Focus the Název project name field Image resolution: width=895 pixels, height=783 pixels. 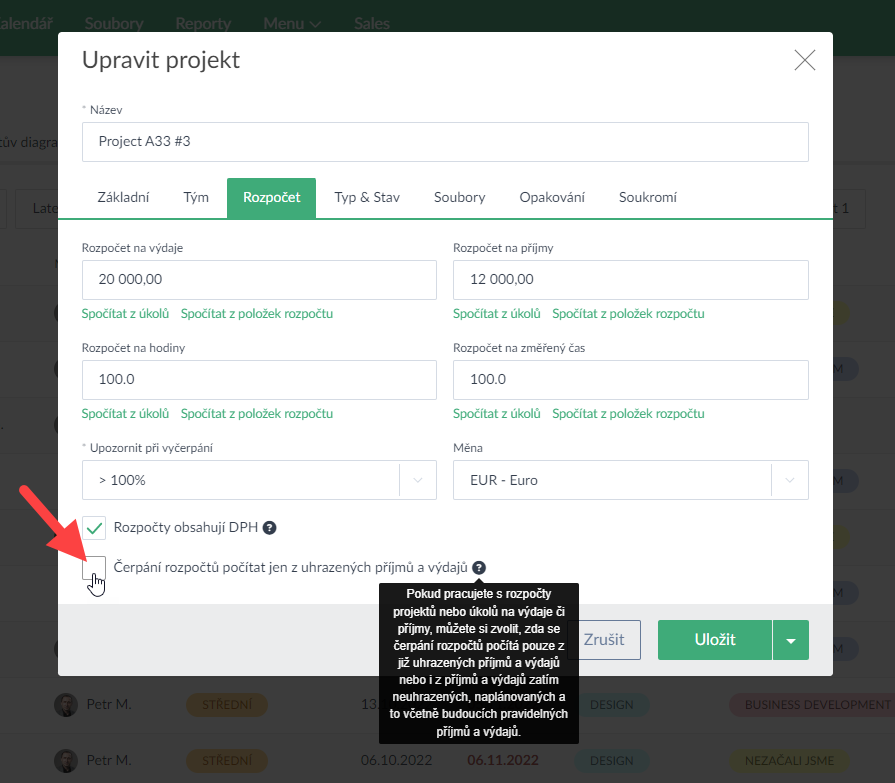445,142
